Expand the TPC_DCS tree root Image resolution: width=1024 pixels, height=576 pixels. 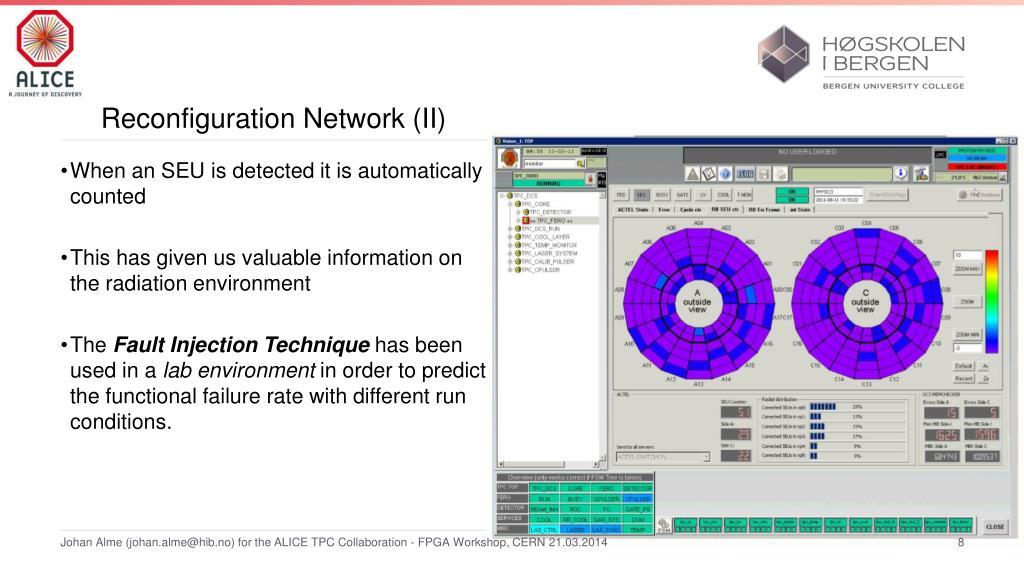pos(502,196)
